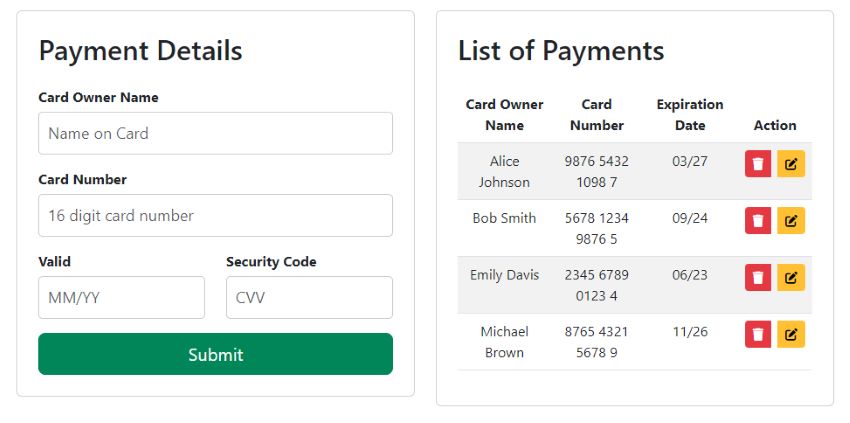Click the green Submit button
850x423 pixels.
(x=215, y=354)
